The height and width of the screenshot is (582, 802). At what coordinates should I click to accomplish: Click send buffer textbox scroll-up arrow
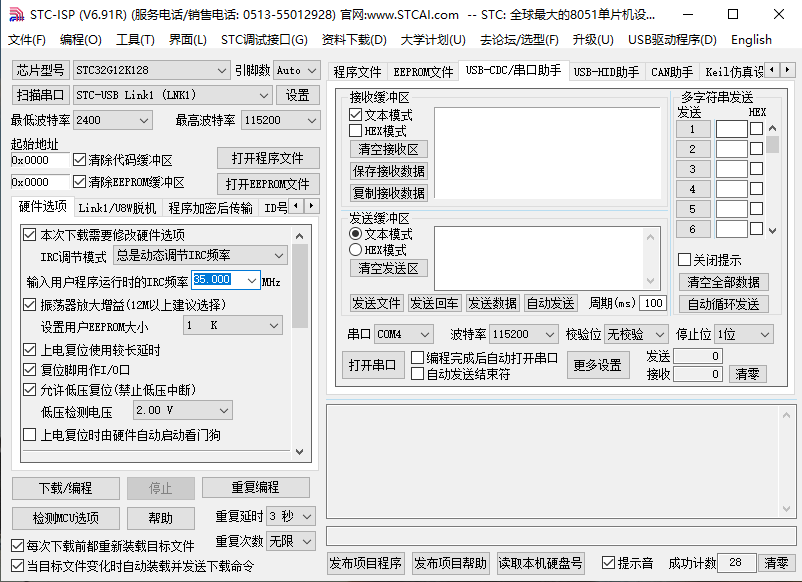pos(650,237)
